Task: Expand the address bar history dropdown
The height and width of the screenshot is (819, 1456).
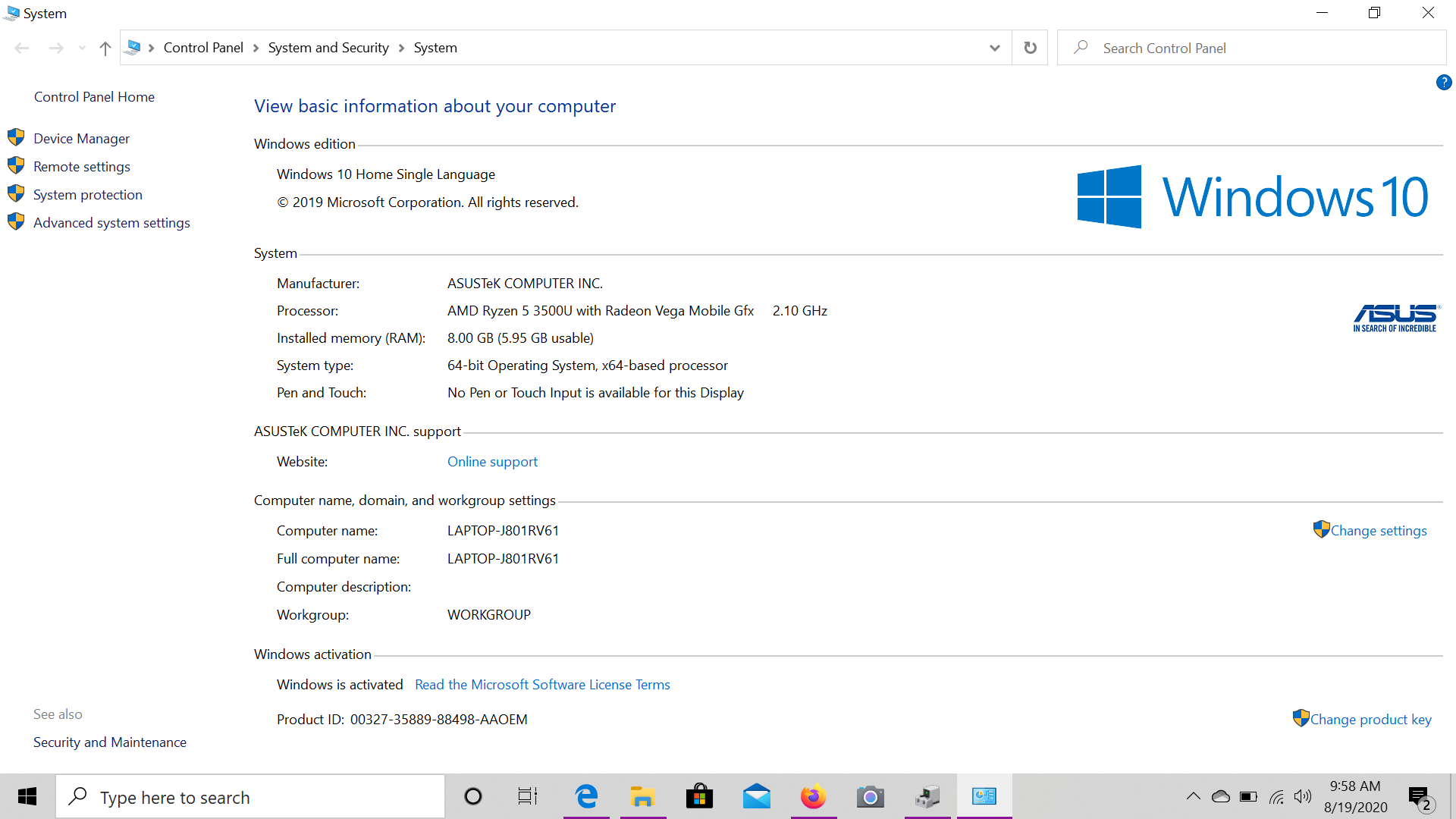Action: coord(994,48)
